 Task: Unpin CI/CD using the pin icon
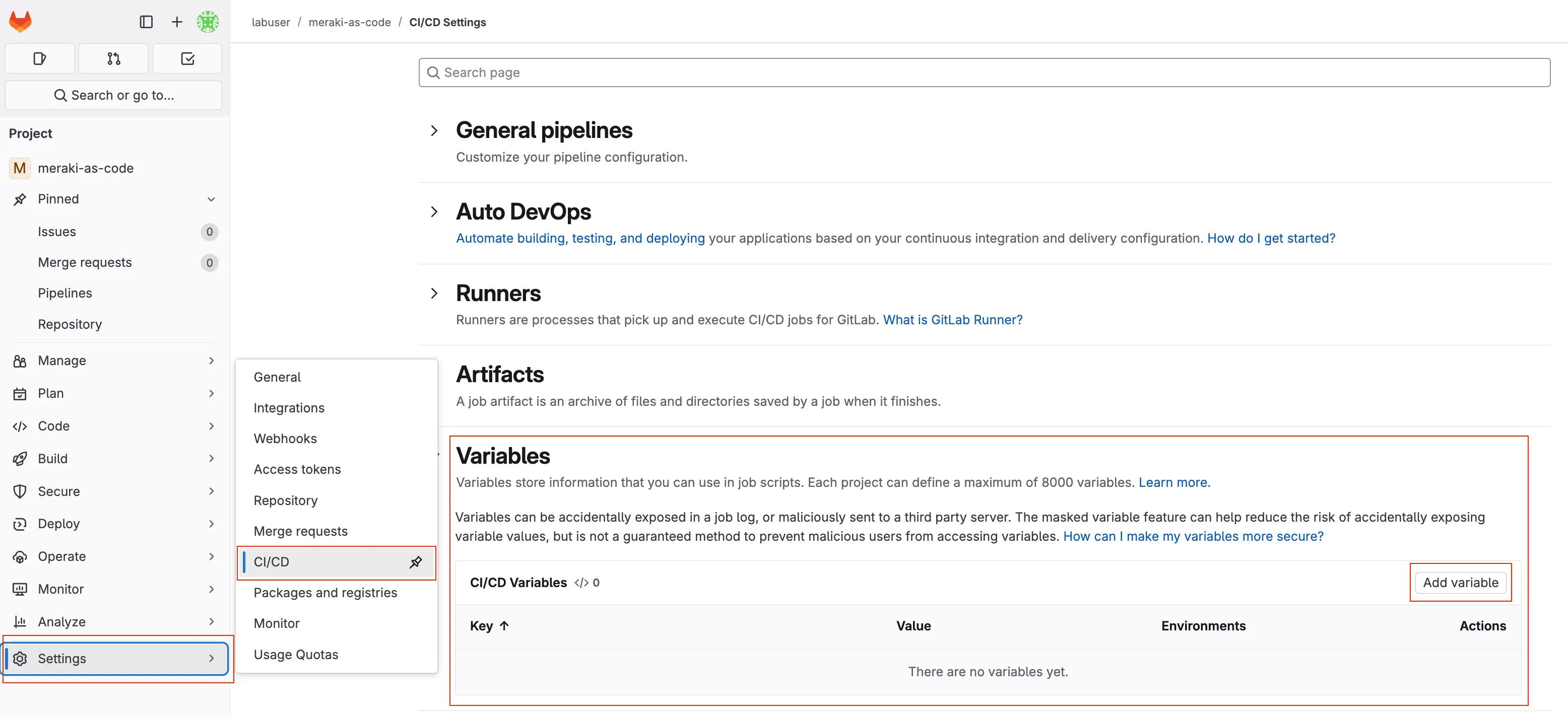pyautogui.click(x=416, y=562)
